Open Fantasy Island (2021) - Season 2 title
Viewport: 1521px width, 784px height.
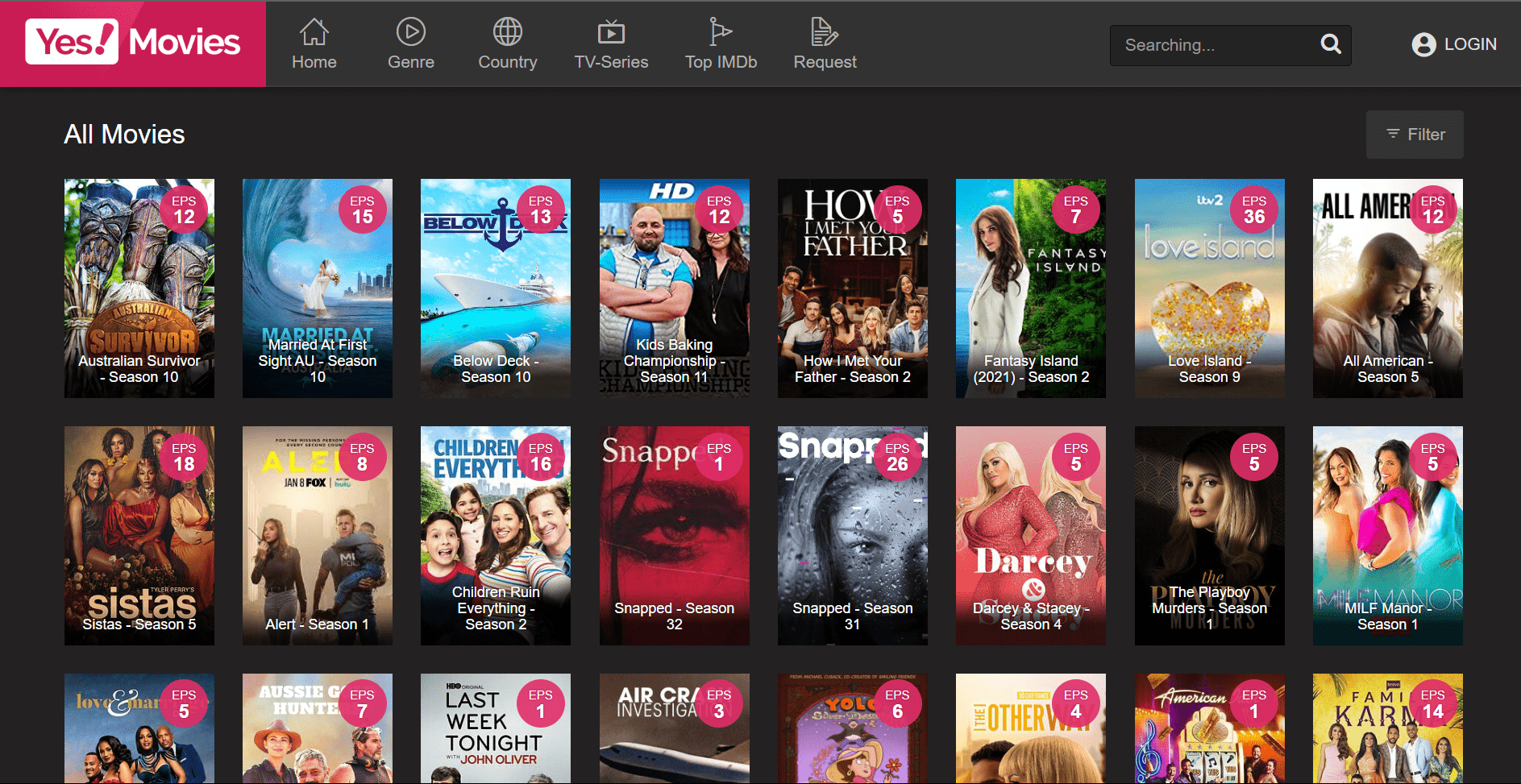coord(1031,369)
